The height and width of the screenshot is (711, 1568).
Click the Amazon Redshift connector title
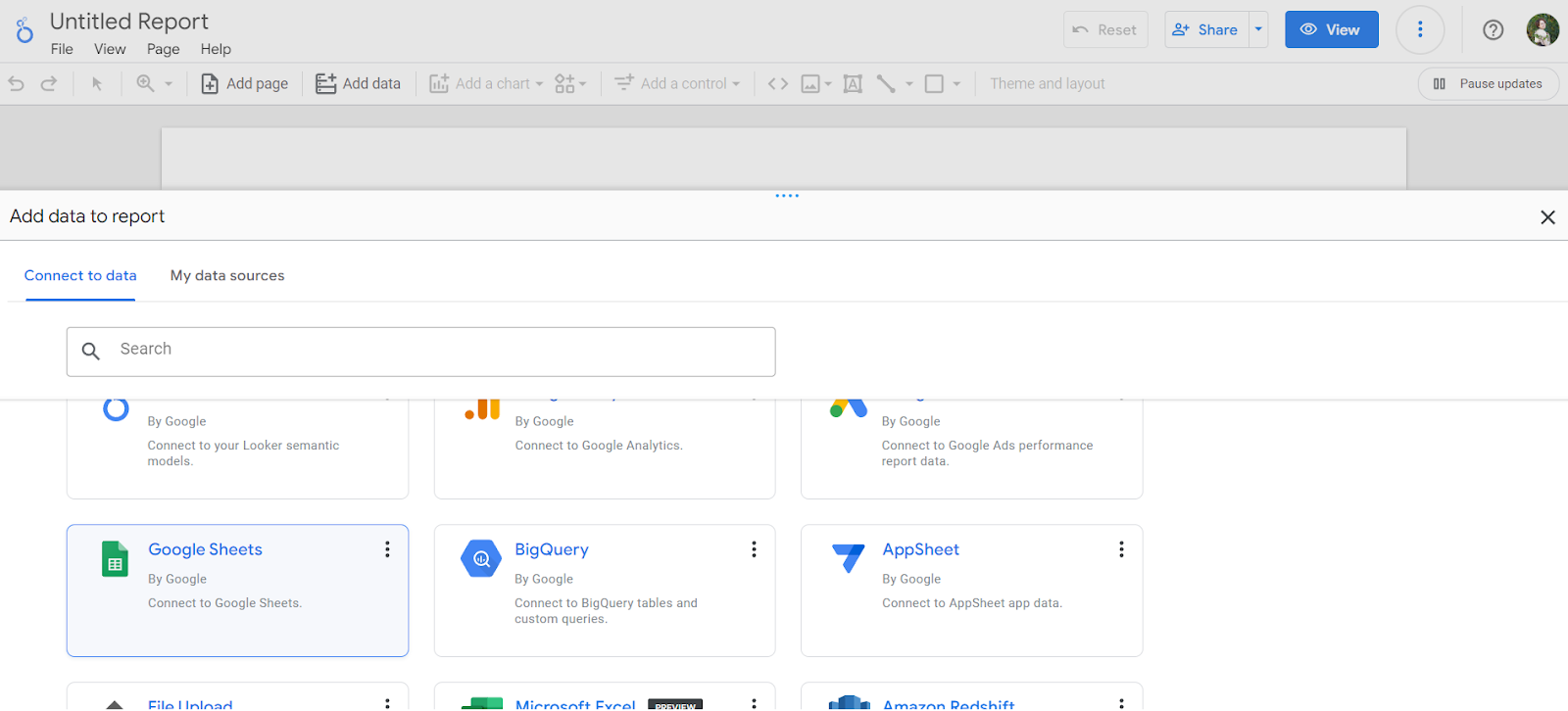(x=949, y=704)
